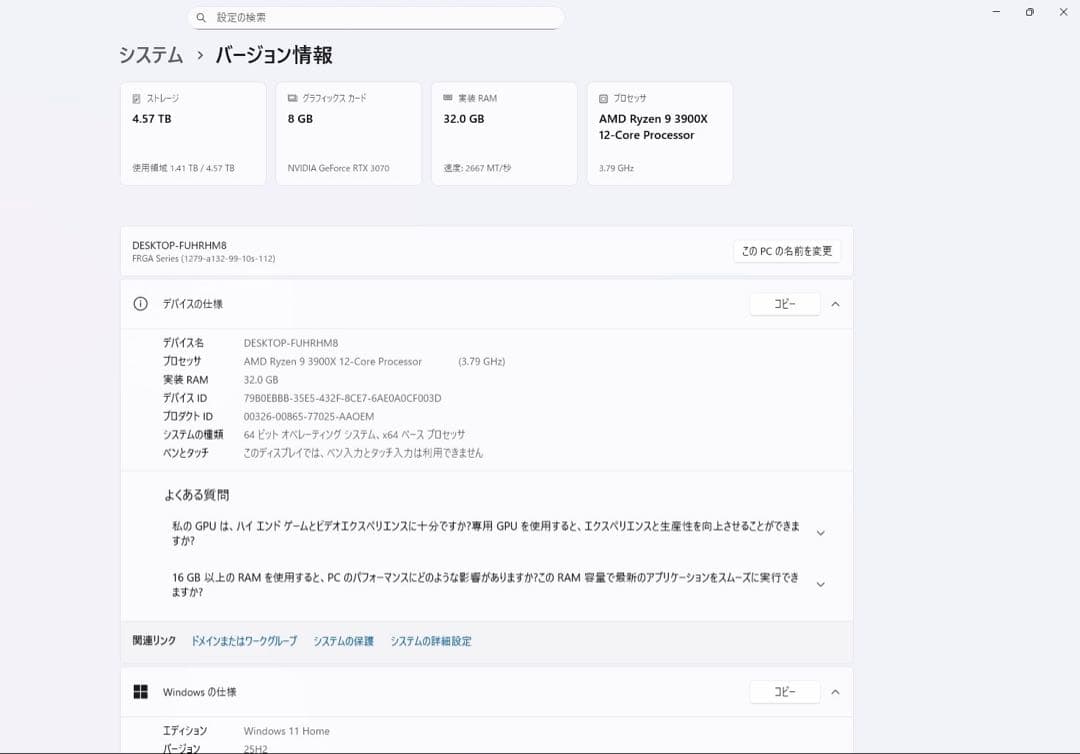Copy the デバイスの仕様 details
Viewport: 1080px width, 754px height.
[784, 303]
